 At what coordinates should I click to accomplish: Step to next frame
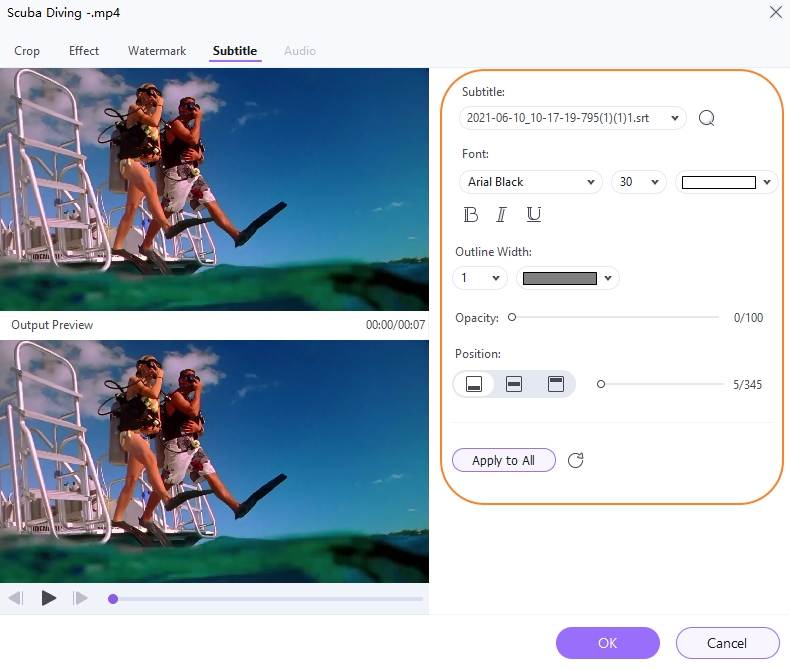click(80, 598)
